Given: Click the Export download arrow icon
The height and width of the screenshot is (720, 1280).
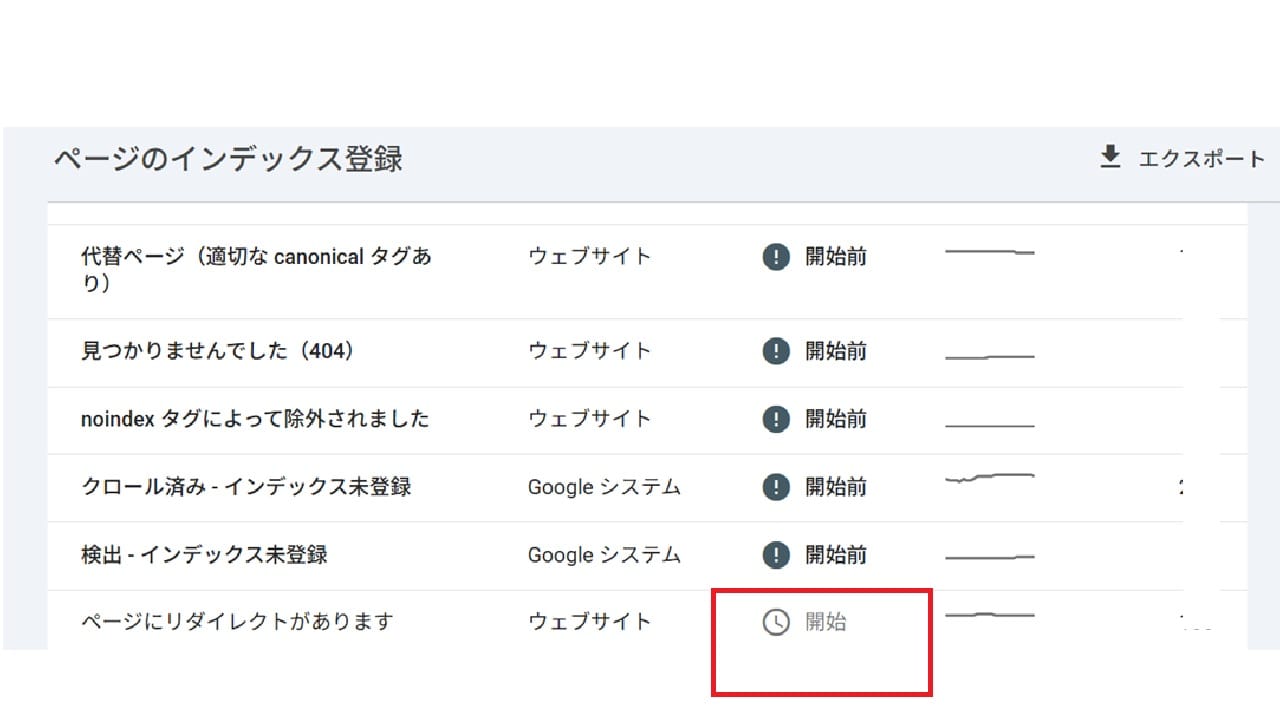Looking at the screenshot, I should (1110, 158).
